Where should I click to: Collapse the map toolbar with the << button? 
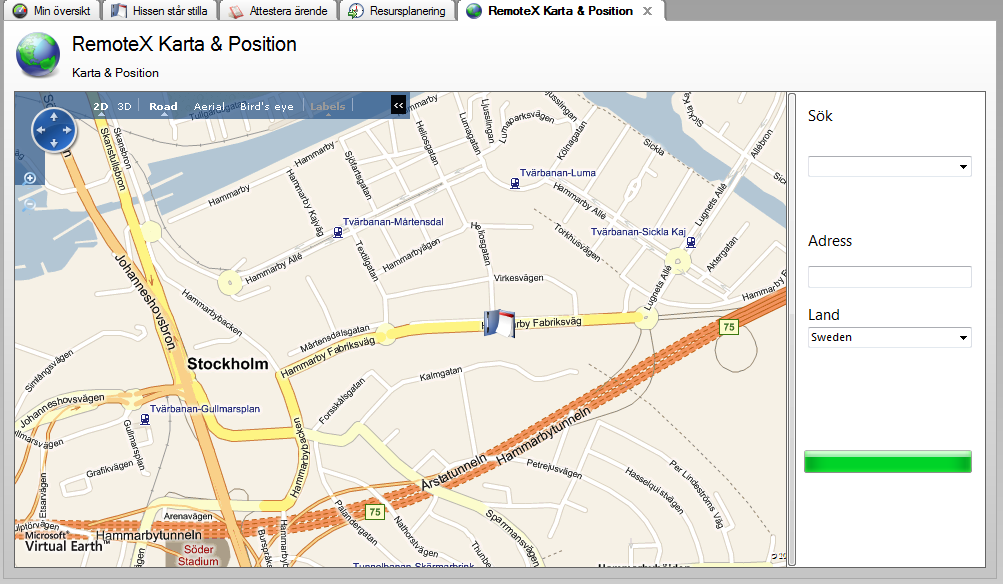tap(399, 106)
